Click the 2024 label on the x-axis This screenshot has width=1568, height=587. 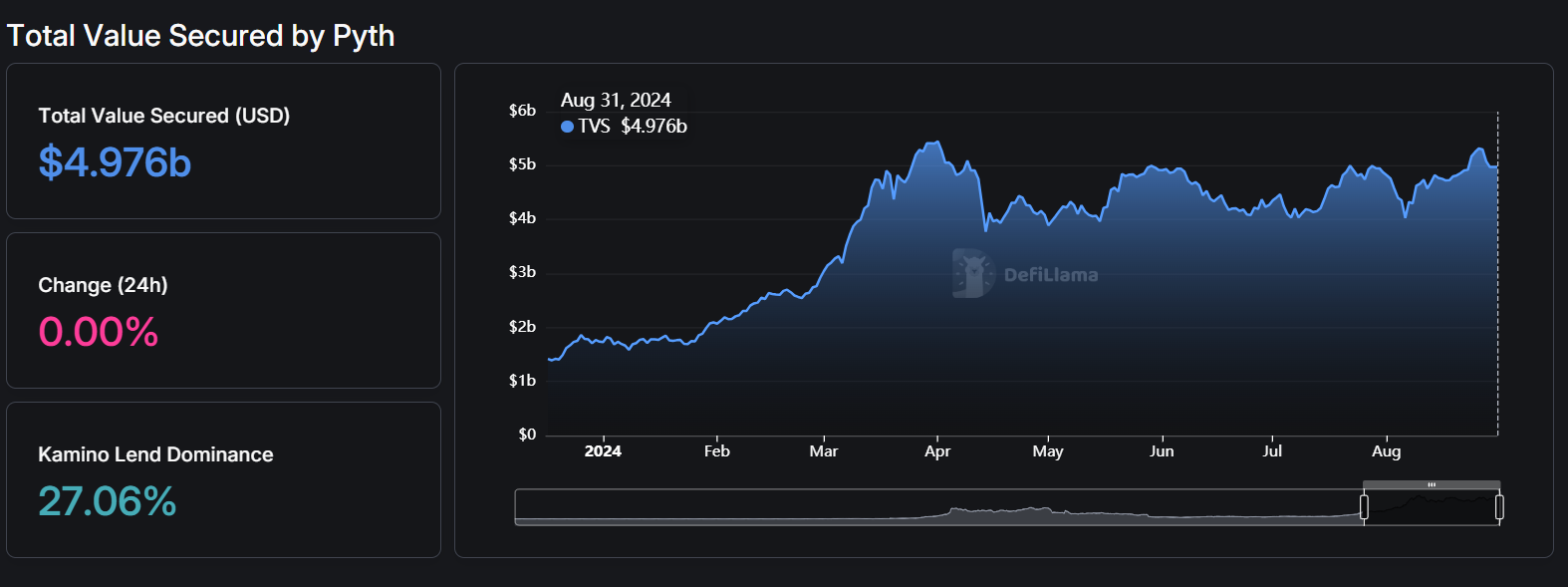(x=603, y=451)
